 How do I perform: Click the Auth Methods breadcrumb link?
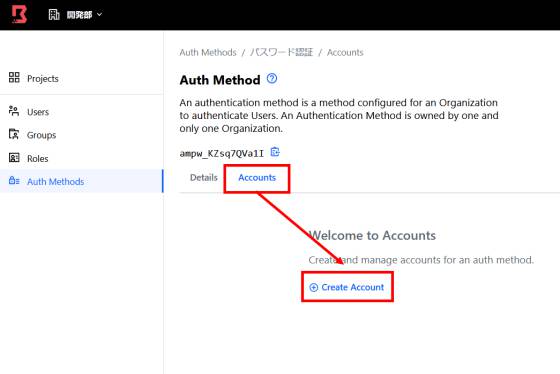coord(208,53)
